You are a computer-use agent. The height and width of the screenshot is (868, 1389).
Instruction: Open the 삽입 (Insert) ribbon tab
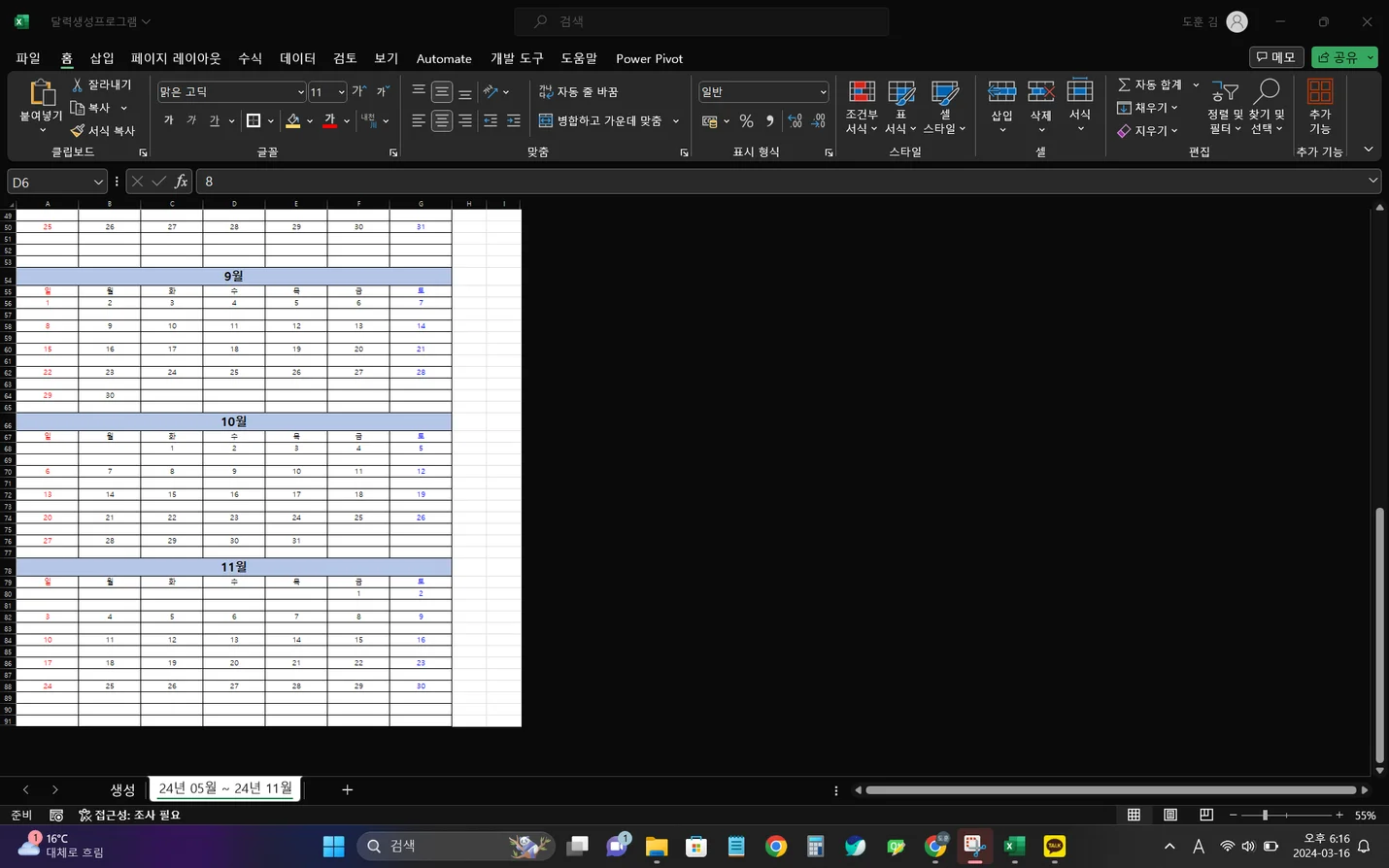[102, 58]
